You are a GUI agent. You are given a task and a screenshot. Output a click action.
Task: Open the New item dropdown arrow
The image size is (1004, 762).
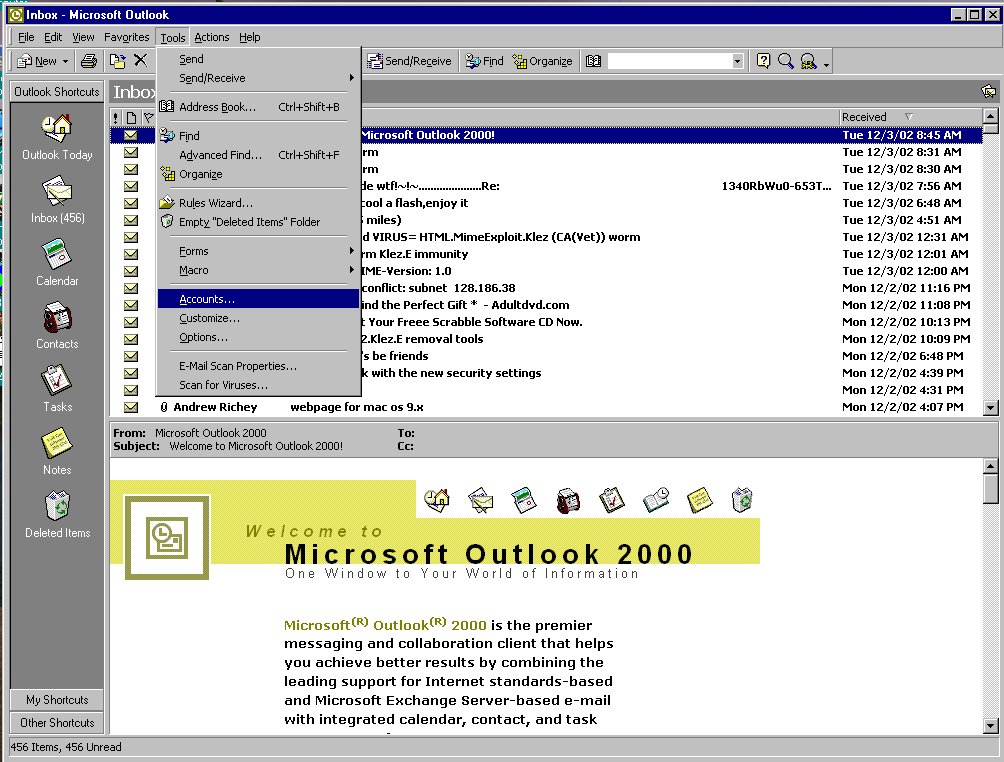click(x=65, y=61)
